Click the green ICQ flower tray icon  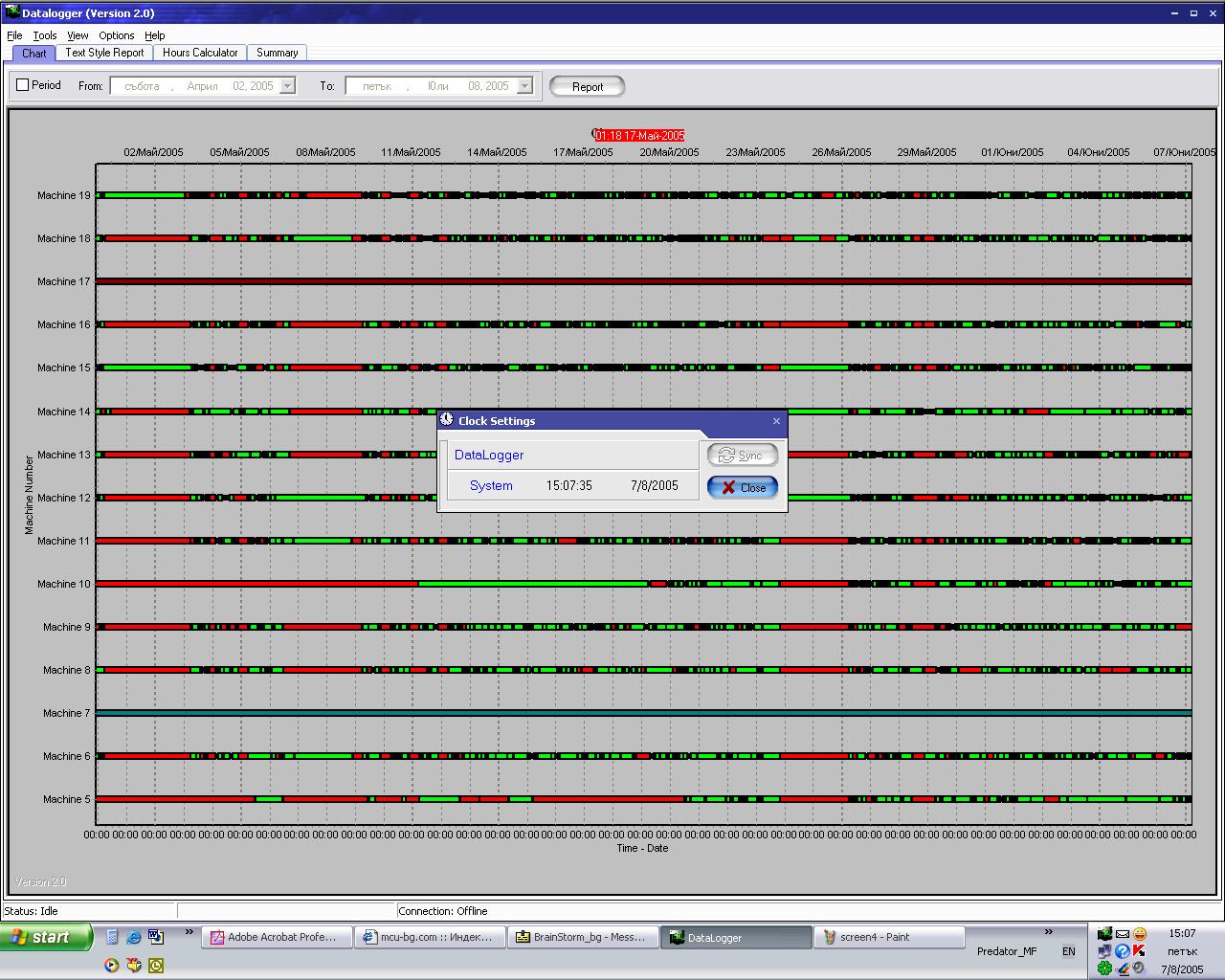tap(1104, 969)
